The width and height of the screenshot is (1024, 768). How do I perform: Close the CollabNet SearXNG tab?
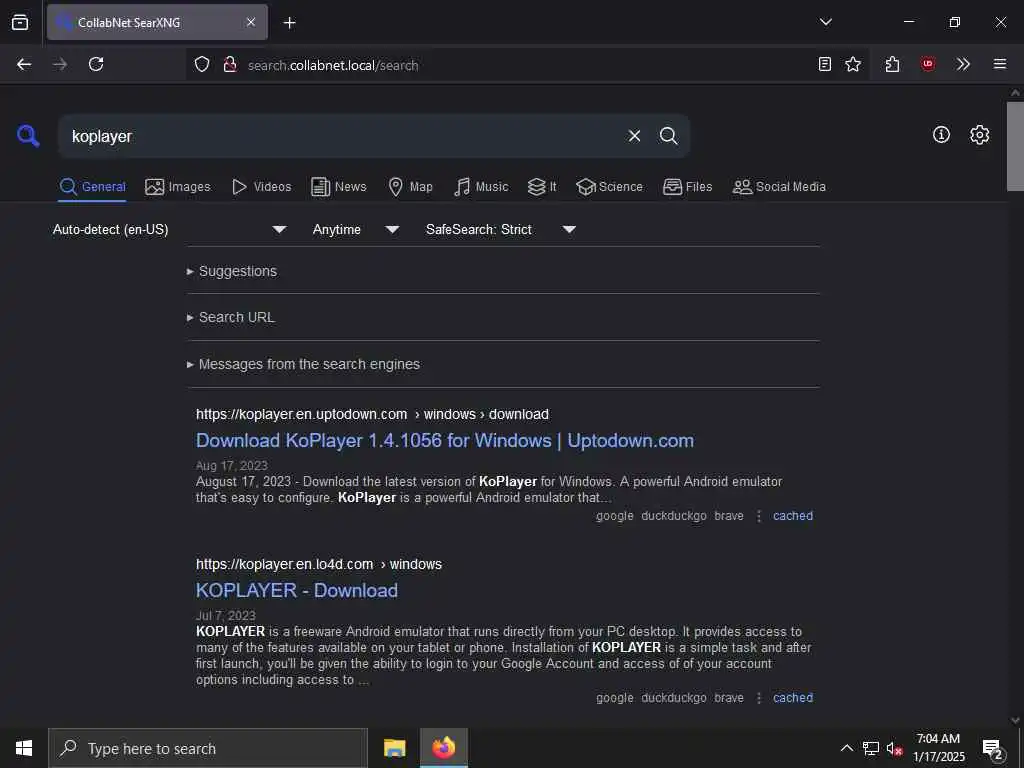(251, 22)
